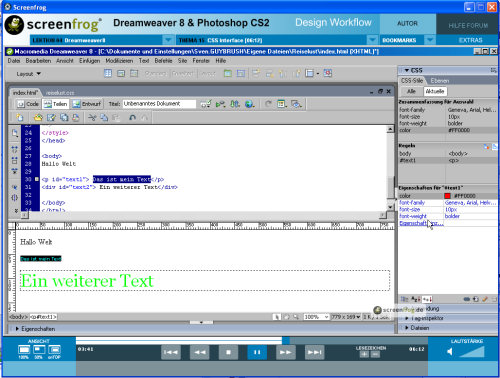
Task: Switch to the Ebenen panel tab
Action: [x=440, y=81]
